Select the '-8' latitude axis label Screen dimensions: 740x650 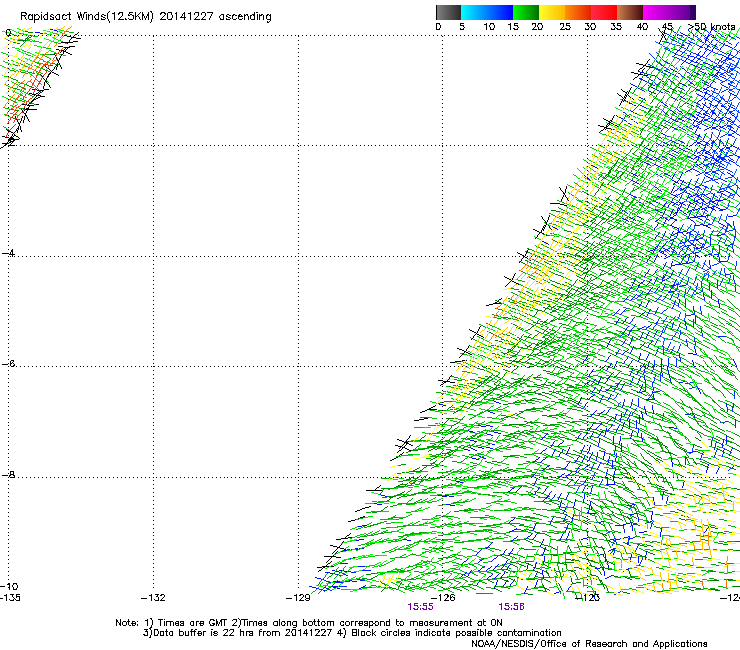pyautogui.click(x=8, y=474)
